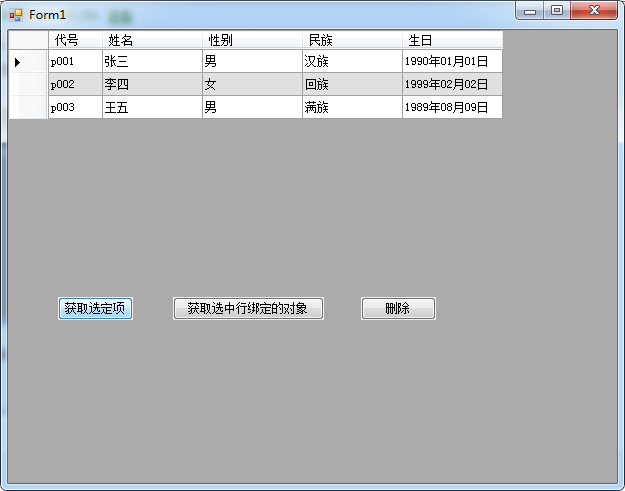Viewport: 625px width, 491px height.
Task: Click the top-left select-all grid corner
Action: (x=28, y=40)
